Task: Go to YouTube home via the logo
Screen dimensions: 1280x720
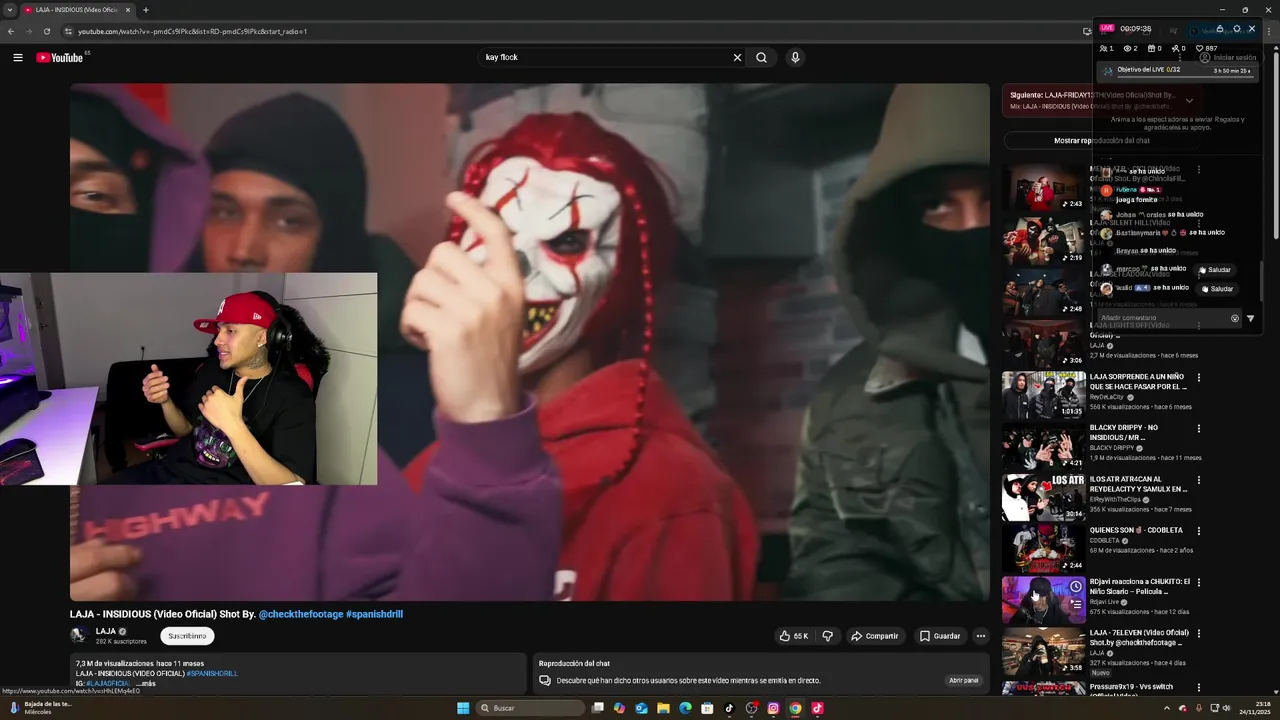Action: tap(60, 57)
